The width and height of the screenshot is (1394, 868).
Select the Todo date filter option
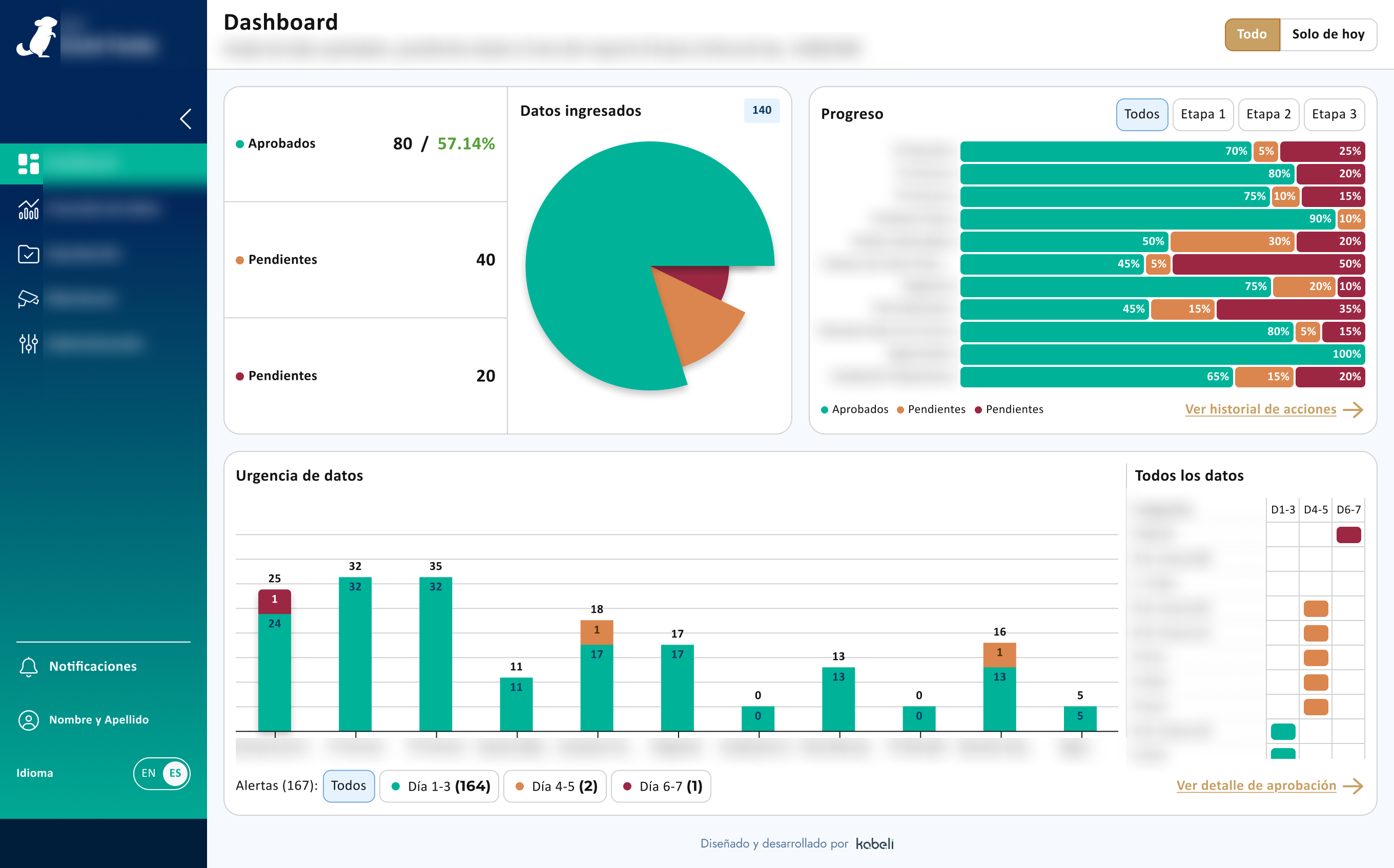coord(1252,34)
